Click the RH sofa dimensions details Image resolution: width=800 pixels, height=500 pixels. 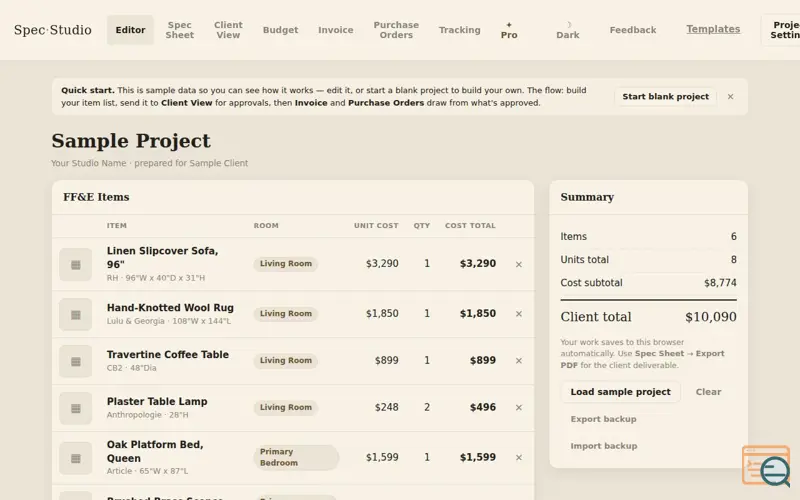coord(156,278)
